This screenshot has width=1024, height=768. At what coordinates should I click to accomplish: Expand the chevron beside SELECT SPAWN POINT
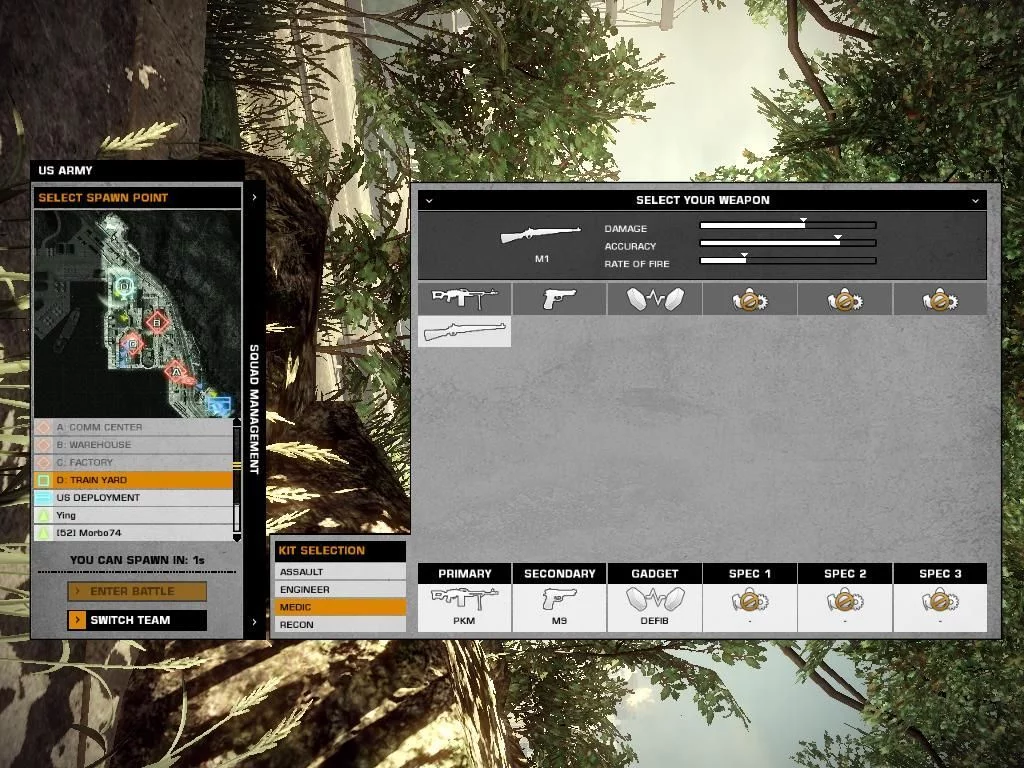254,197
